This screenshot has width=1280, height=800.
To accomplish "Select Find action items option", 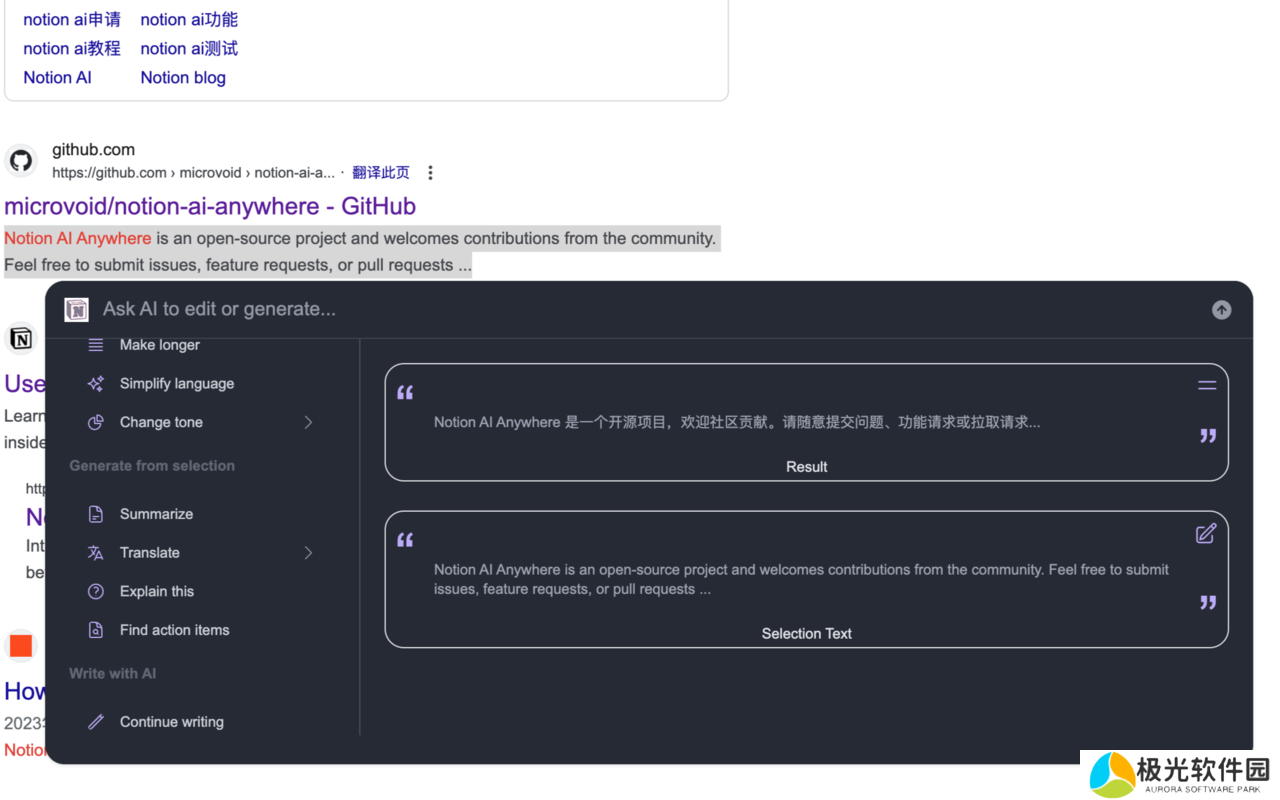I will (174, 630).
